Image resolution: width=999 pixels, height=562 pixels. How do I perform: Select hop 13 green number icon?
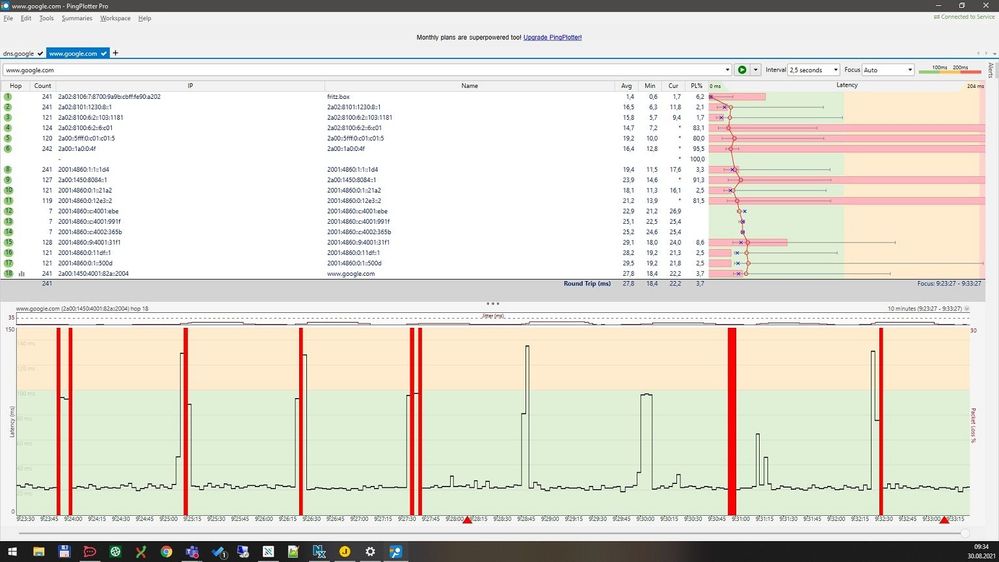coord(8,221)
